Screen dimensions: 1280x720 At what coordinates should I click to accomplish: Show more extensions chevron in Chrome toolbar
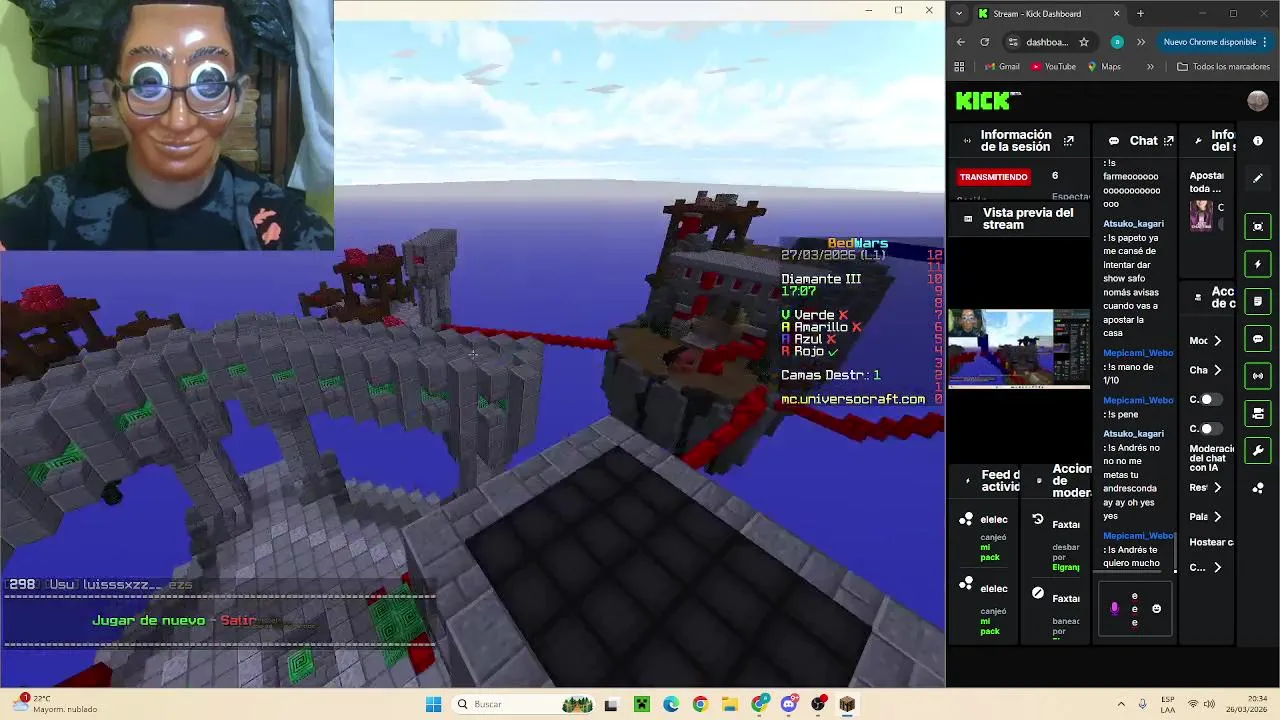pos(1141,42)
